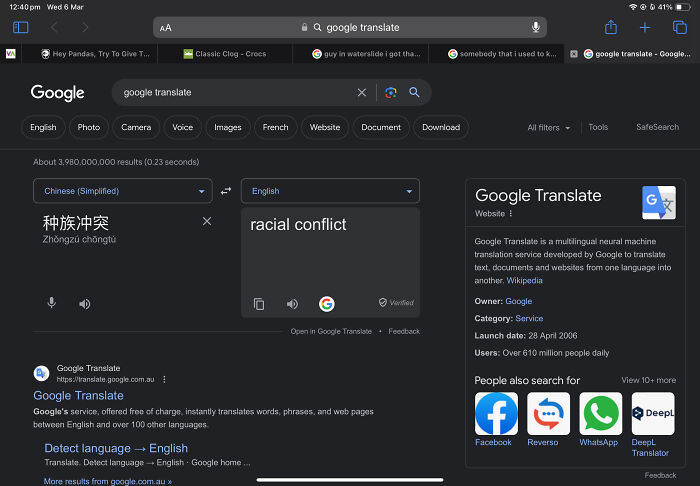Play source text audio speaker icon

pos(85,303)
